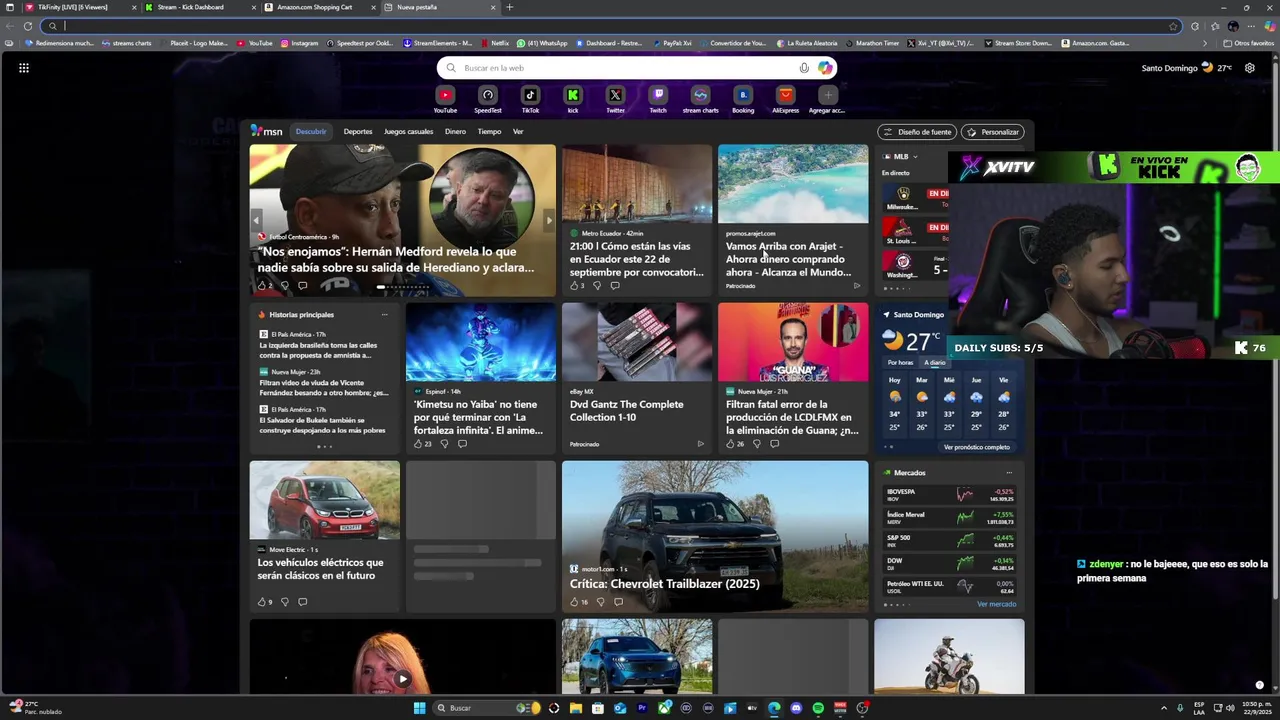Select the Dinero feed tab
Screen dimensions: 1280x720
tap(455, 132)
